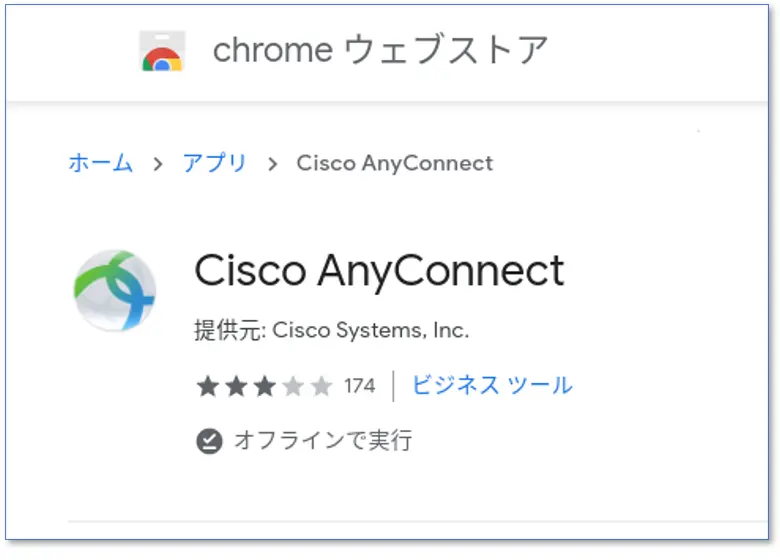The width and height of the screenshot is (780, 560).
Task: Select the Cisco AnyConnect breadcrumb item
Action: (394, 163)
